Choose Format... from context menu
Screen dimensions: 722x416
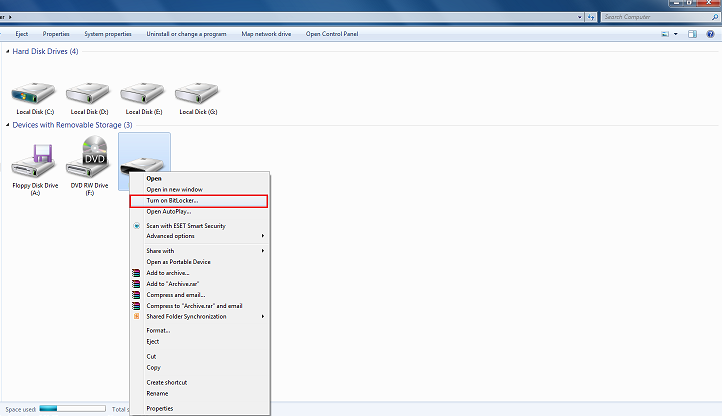coord(199,330)
